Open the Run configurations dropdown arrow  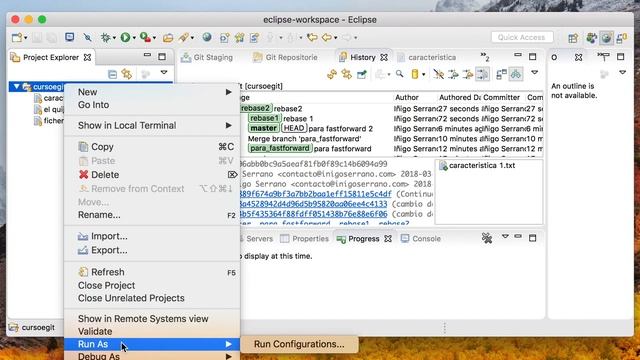click(134, 38)
